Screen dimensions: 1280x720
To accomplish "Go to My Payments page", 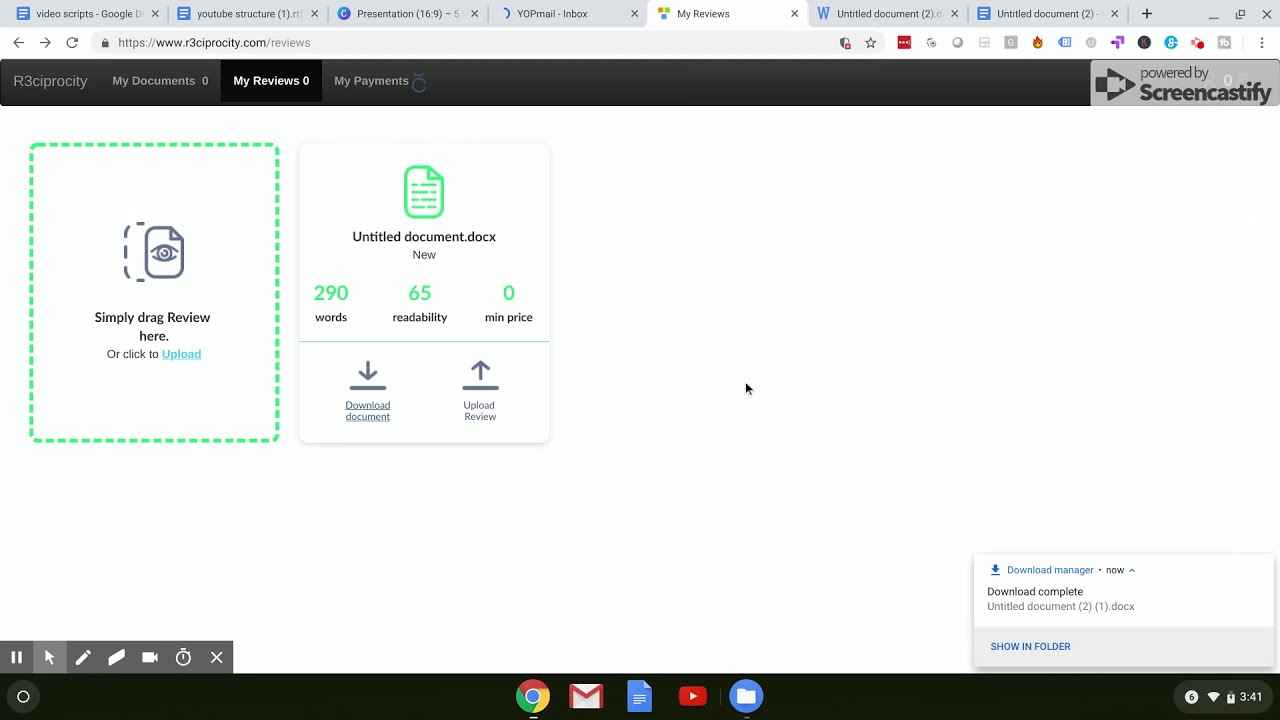I will [371, 81].
